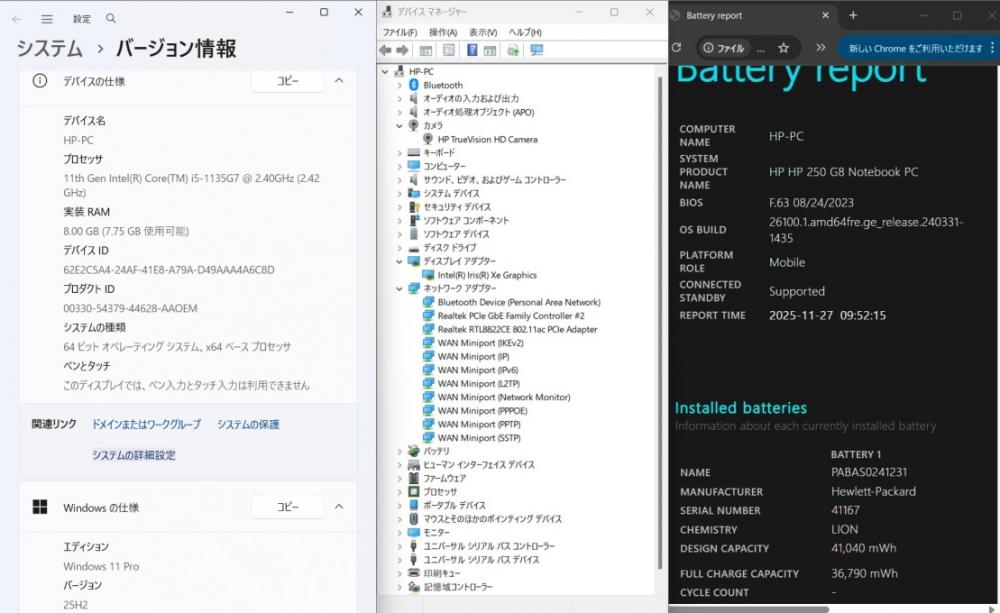Bookmark the Battery report page with star
Viewport: 1000px width, 613px height.
(784, 48)
